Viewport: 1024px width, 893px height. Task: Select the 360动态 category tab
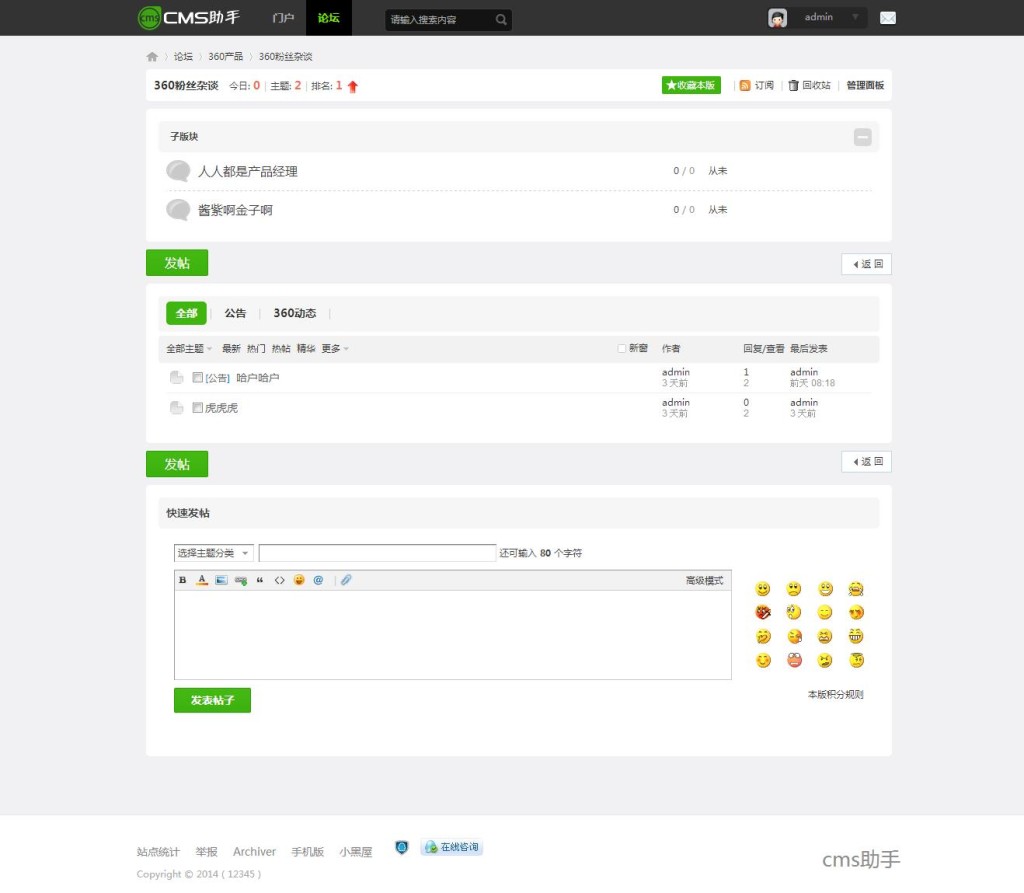coord(295,314)
